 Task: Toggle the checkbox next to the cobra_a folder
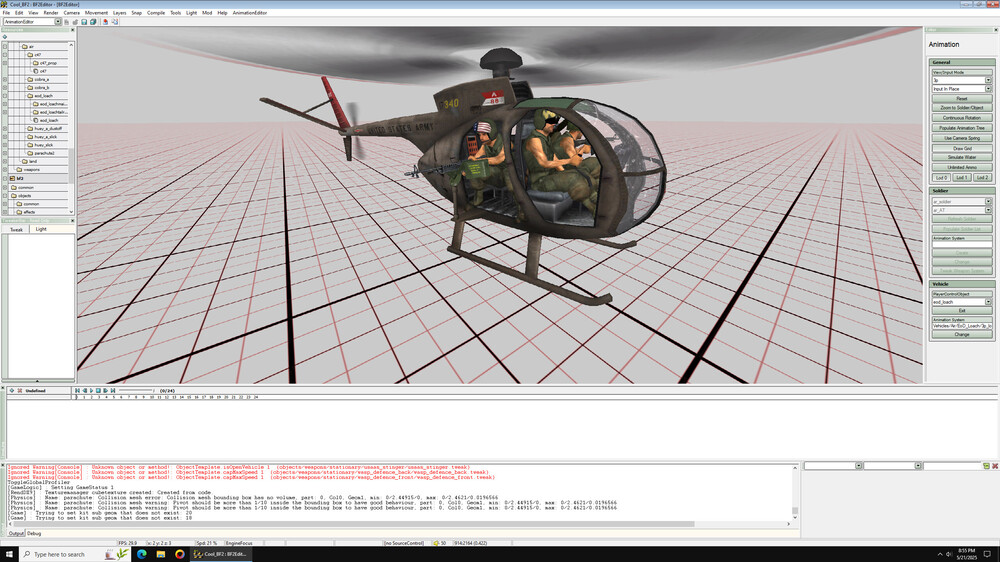pyautogui.click(x=5, y=80)
